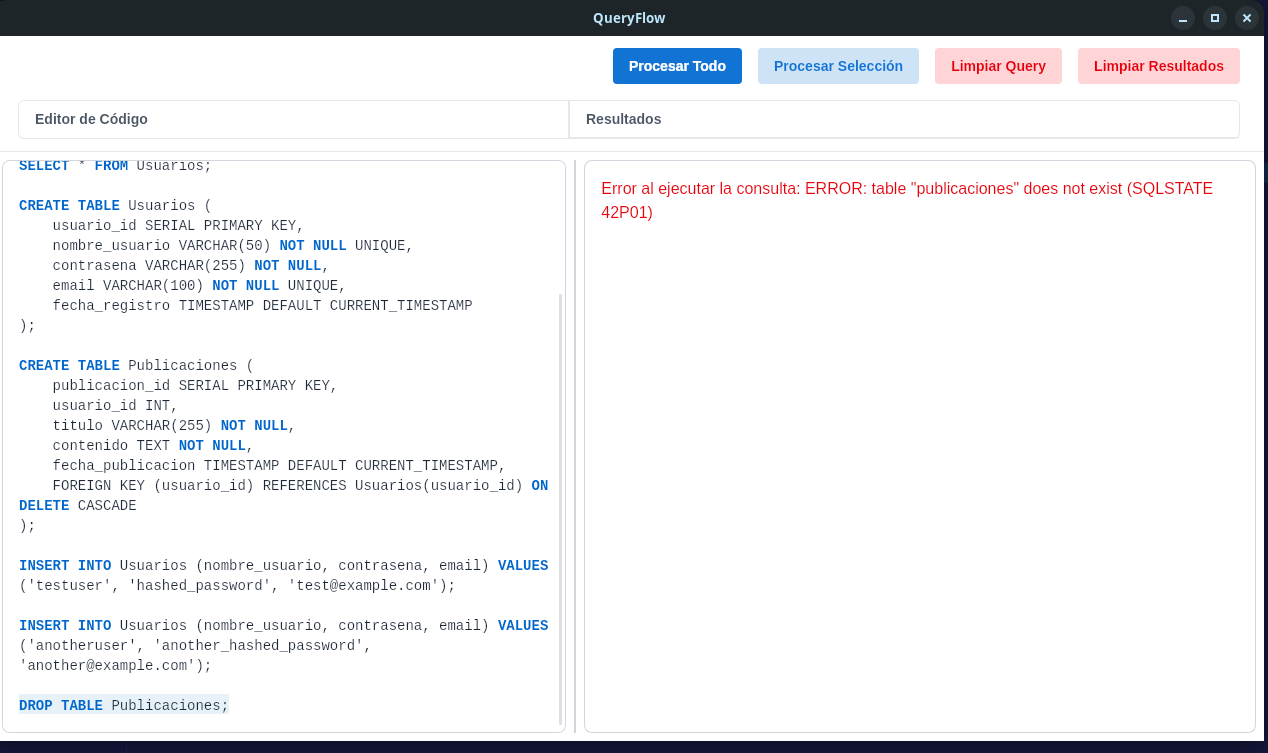Click the "publicacion_id SERIAL PRIMARY KEY," line

click(x=195, y=386)
